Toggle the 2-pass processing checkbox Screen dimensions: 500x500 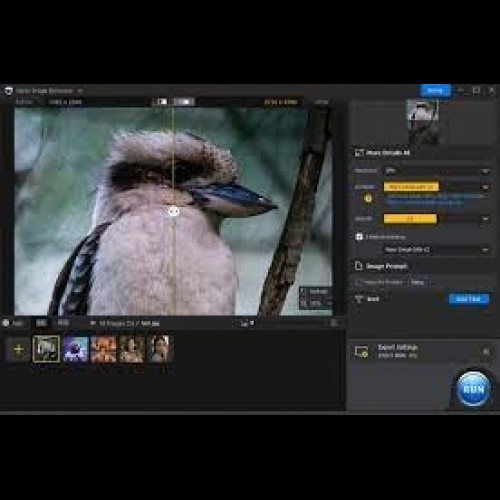(x=359, y=237)
